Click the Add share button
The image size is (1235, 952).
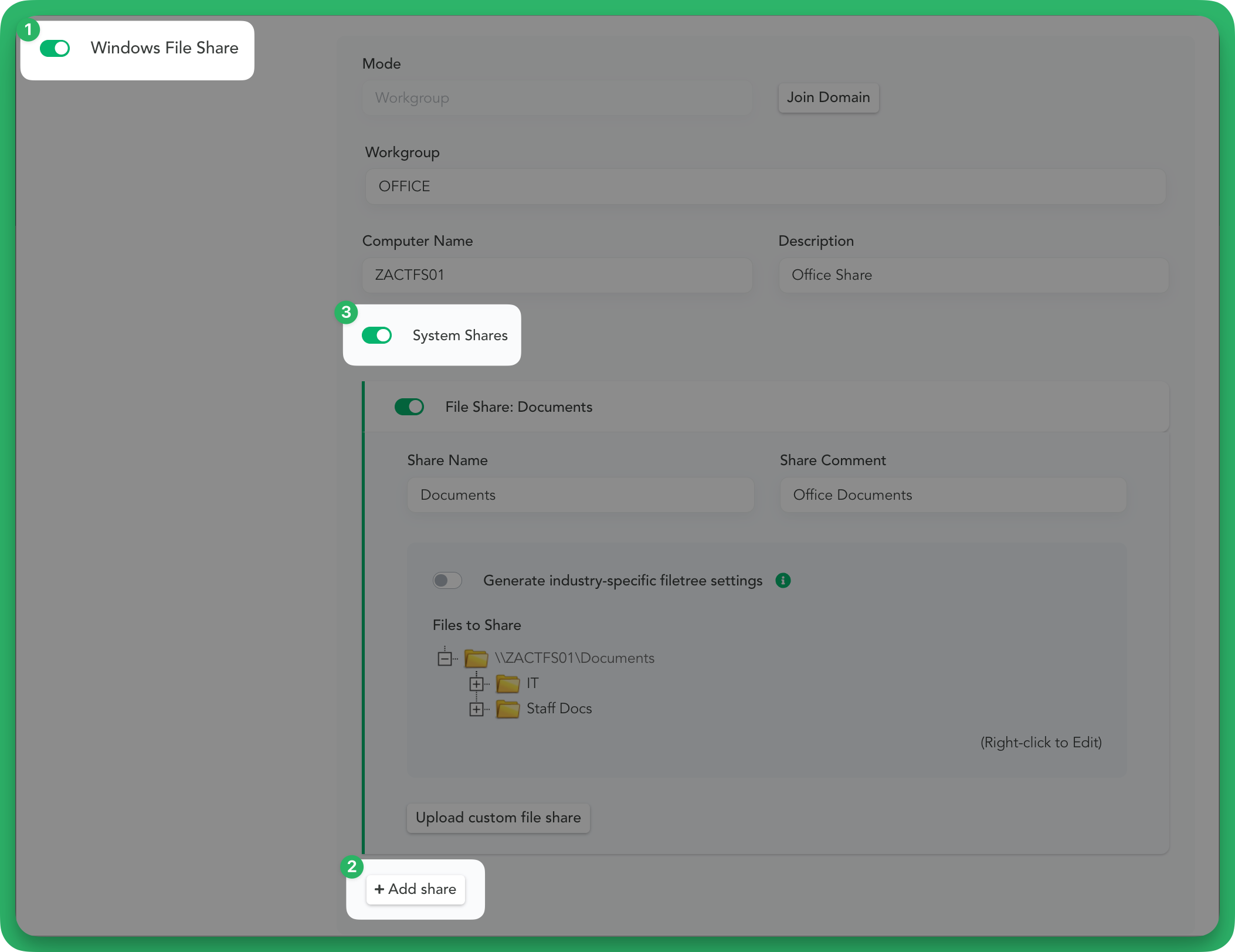415,889
